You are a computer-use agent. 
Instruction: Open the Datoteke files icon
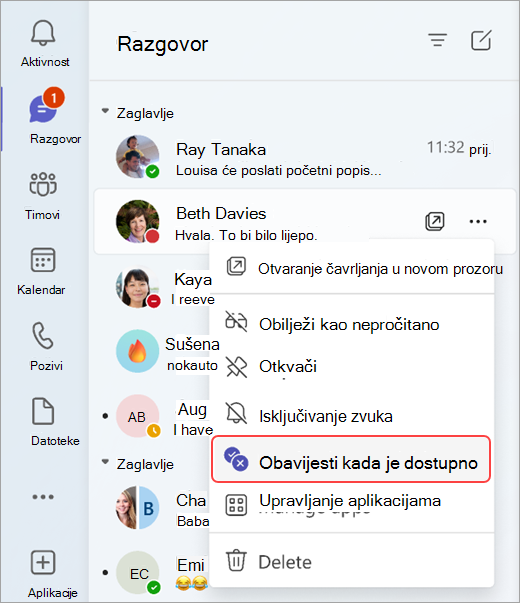pyautogui.click(x=43, y=411)
